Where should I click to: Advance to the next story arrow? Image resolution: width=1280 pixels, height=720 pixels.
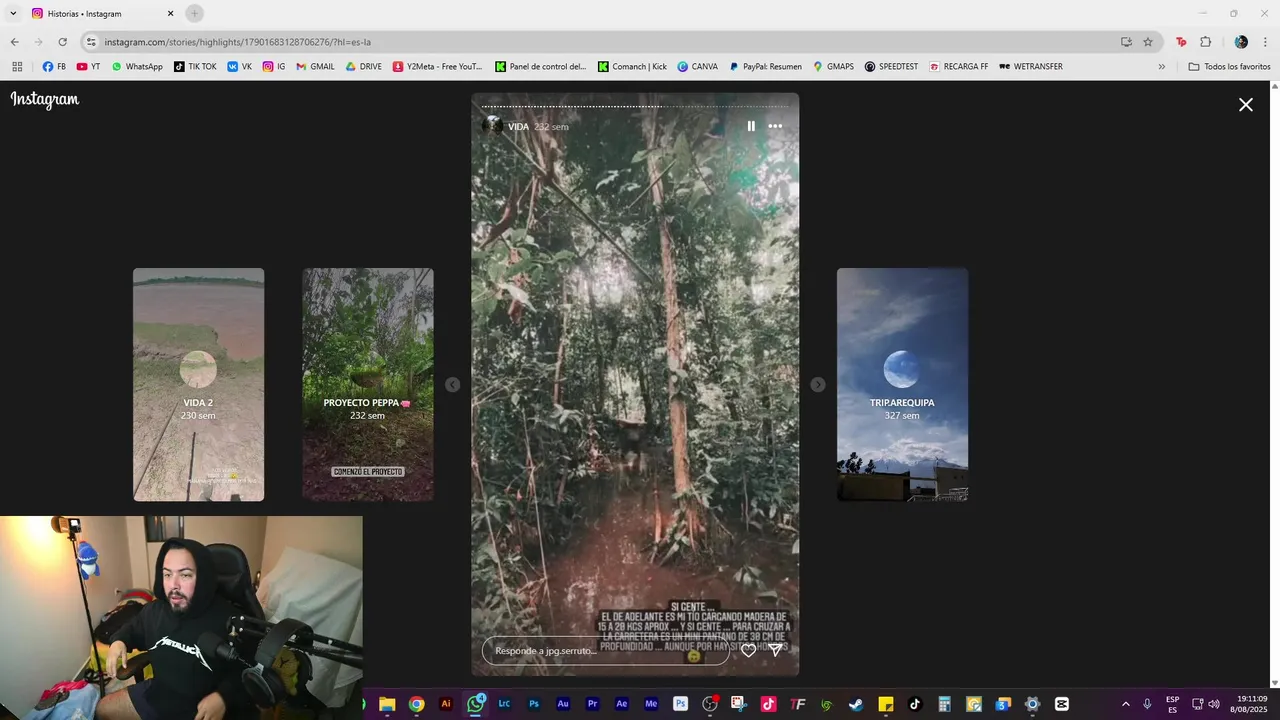click(x=818, y=385)
